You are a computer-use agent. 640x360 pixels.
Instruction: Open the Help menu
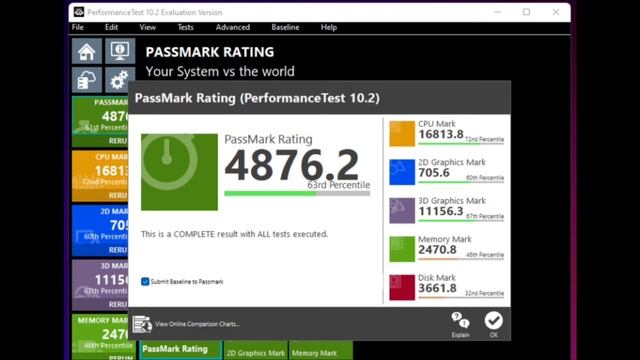point(329,27)
